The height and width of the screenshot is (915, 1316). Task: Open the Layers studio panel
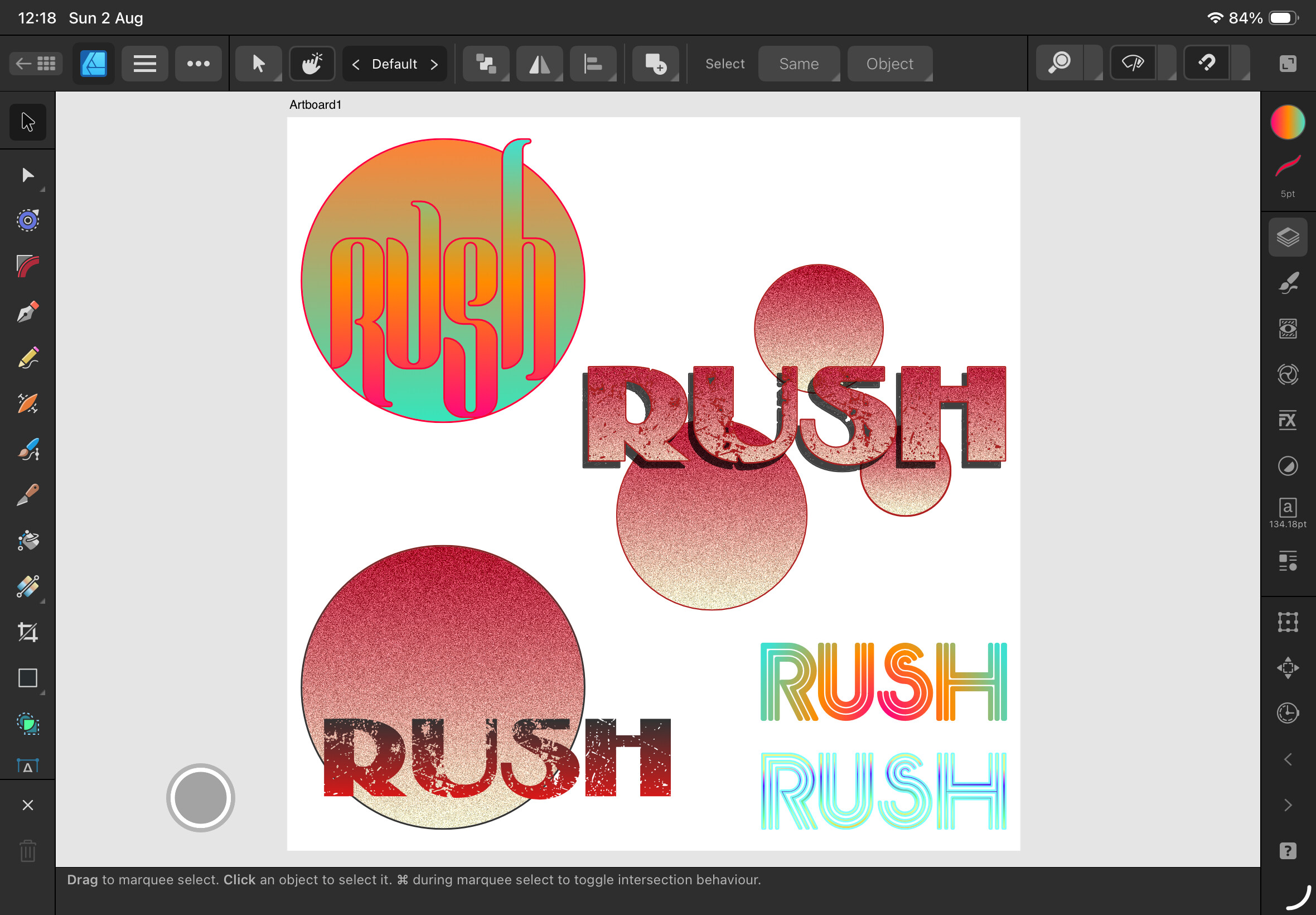tap(1288, 237)
